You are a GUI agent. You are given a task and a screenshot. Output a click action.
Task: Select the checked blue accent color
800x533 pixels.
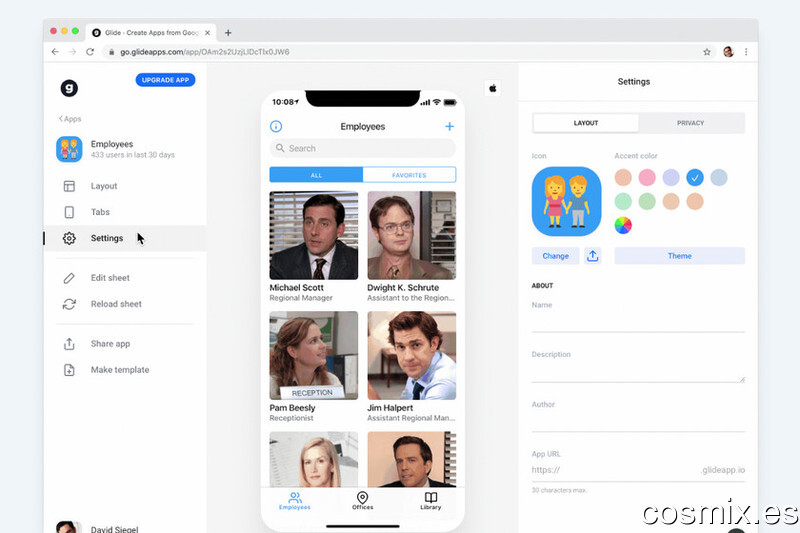pos(695,177)
